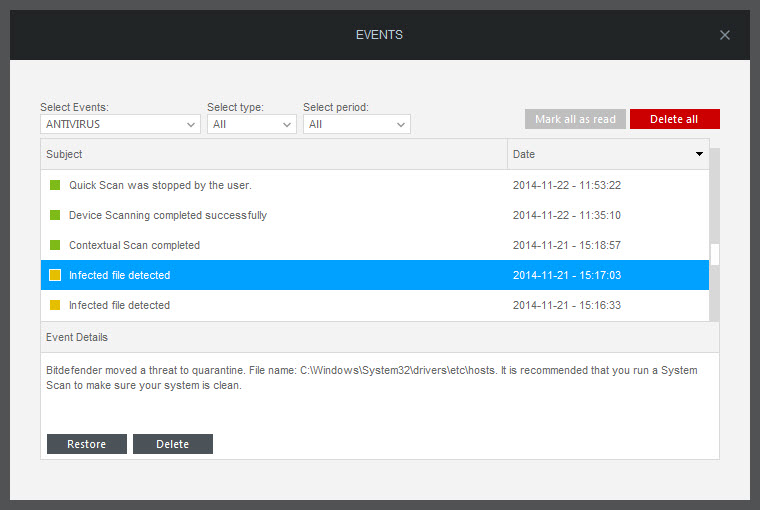Click the Event Details section header
760x510 pixels.
(380, 337)
